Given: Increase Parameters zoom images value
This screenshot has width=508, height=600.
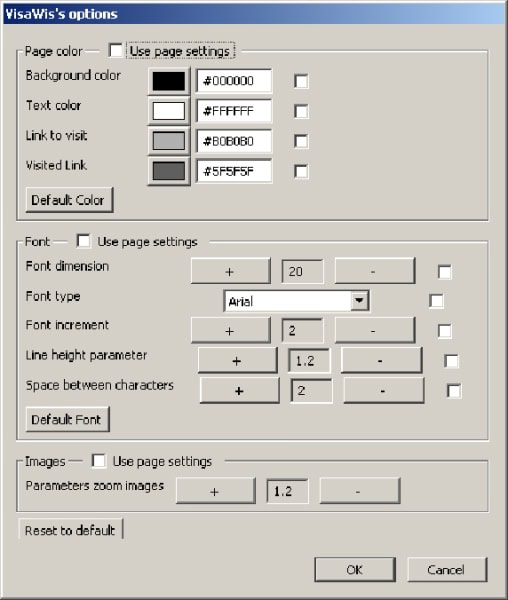Looking at the screenshot, I should coord(216,491).
